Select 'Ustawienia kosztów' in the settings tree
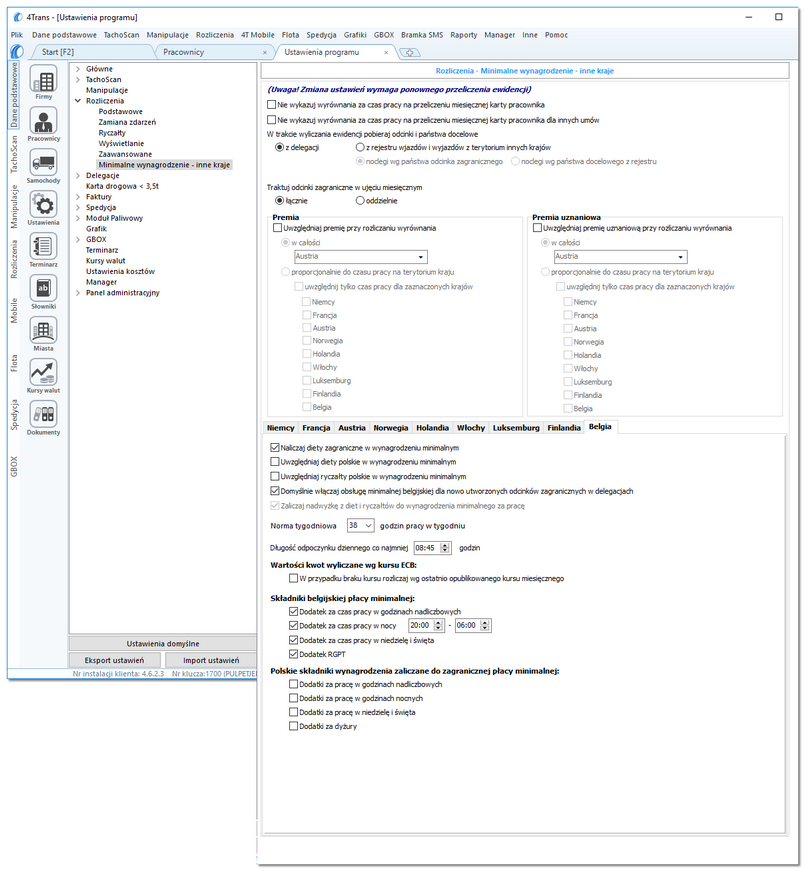The height and width of the screenshot is (871, 805). tap(120, 272)
